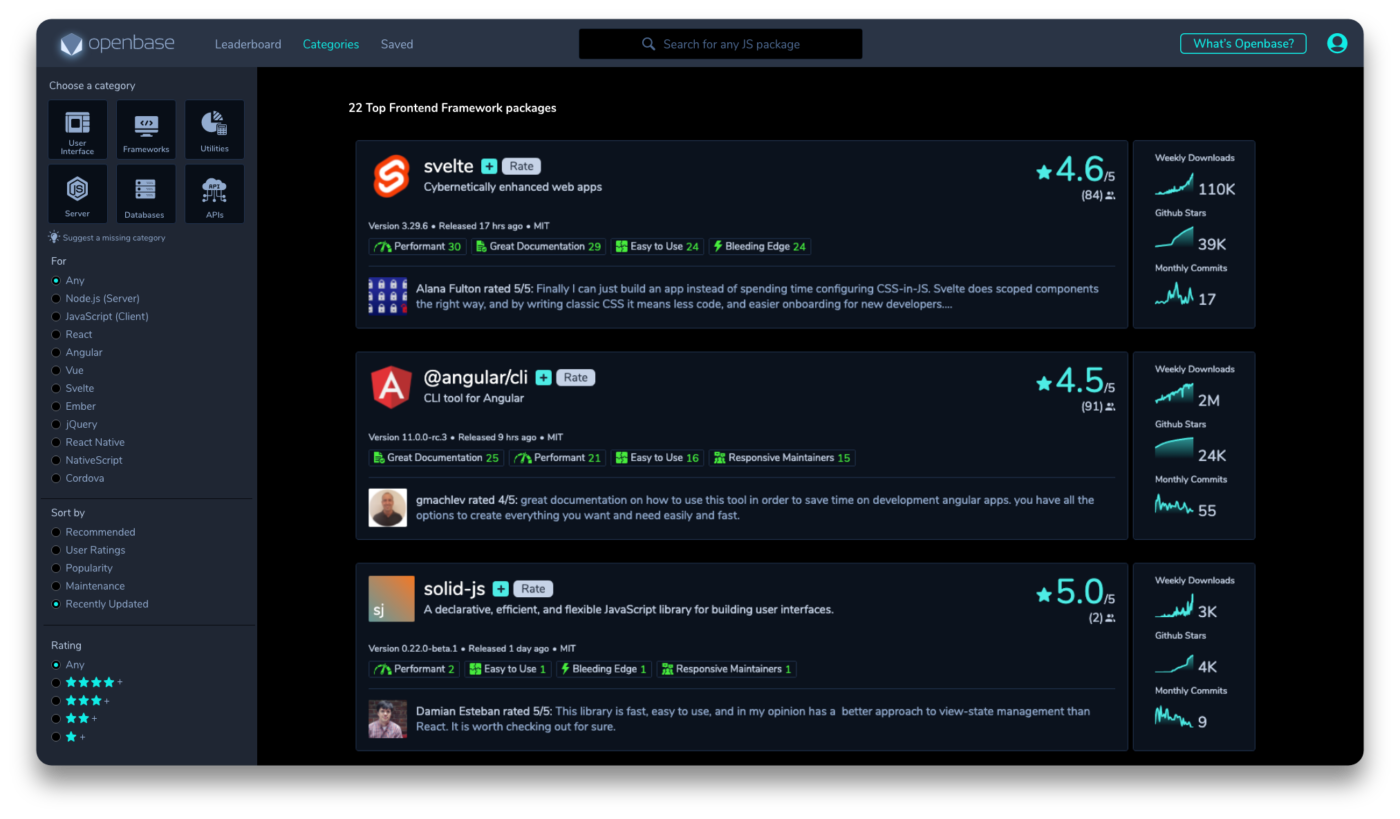Select Any under Rating
Screen dimensions: 1400x819
click(x=68, y=665)
